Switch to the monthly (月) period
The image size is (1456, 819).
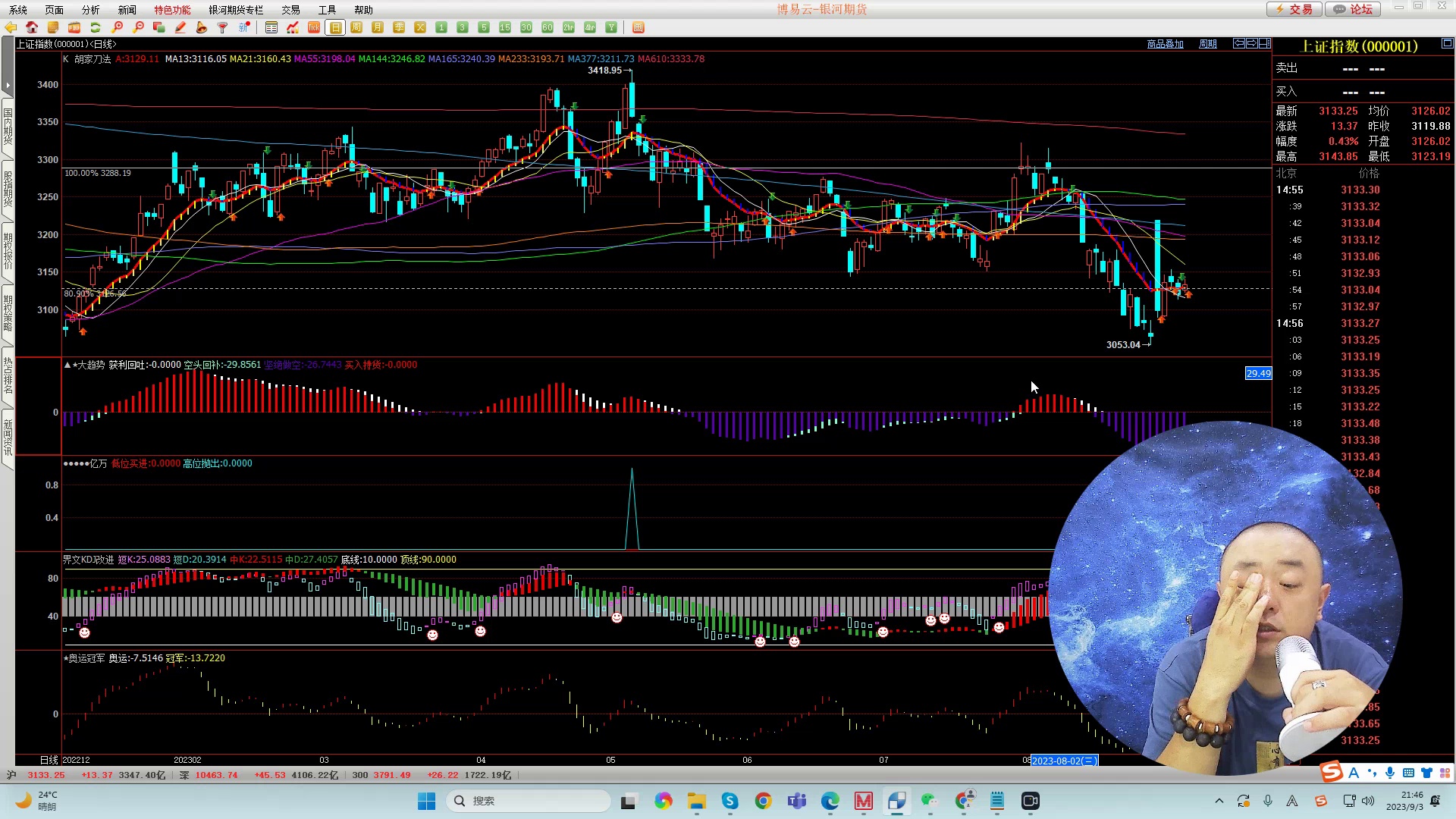(x=378, y=27)
